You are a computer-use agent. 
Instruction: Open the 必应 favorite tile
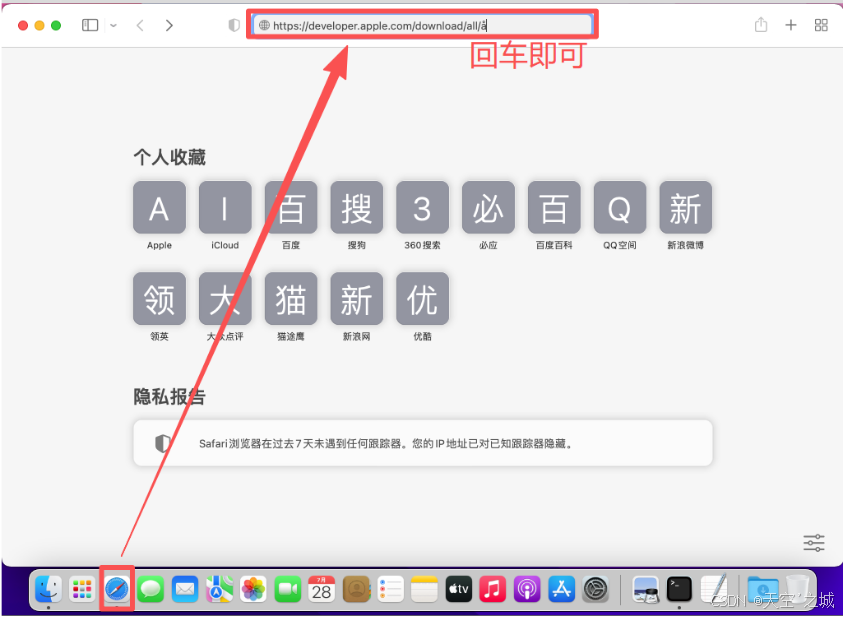tap(488, 207)
